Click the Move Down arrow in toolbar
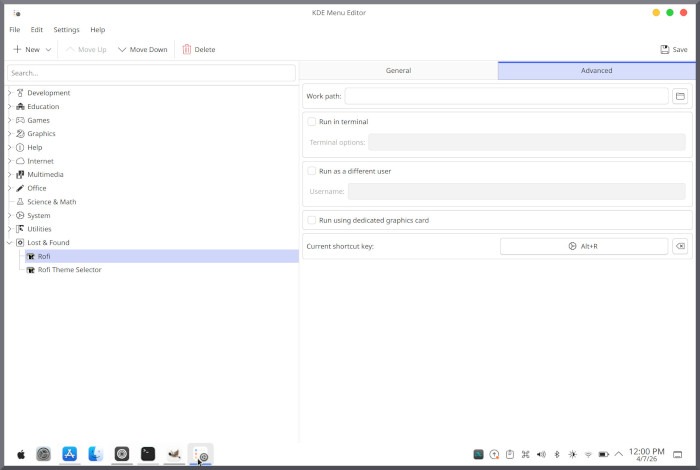 click(x=122, y=49)
